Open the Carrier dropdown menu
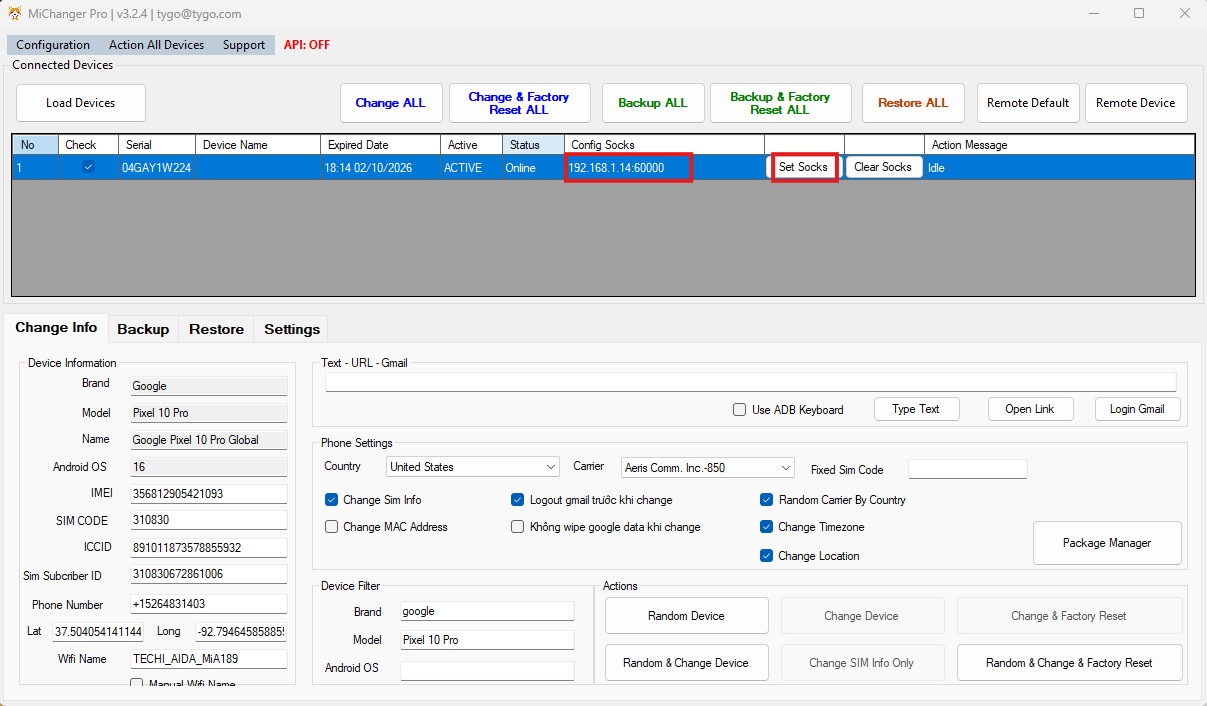This screenshot has width=1207, height=706. pyautogui.click(x=785, y=467)
